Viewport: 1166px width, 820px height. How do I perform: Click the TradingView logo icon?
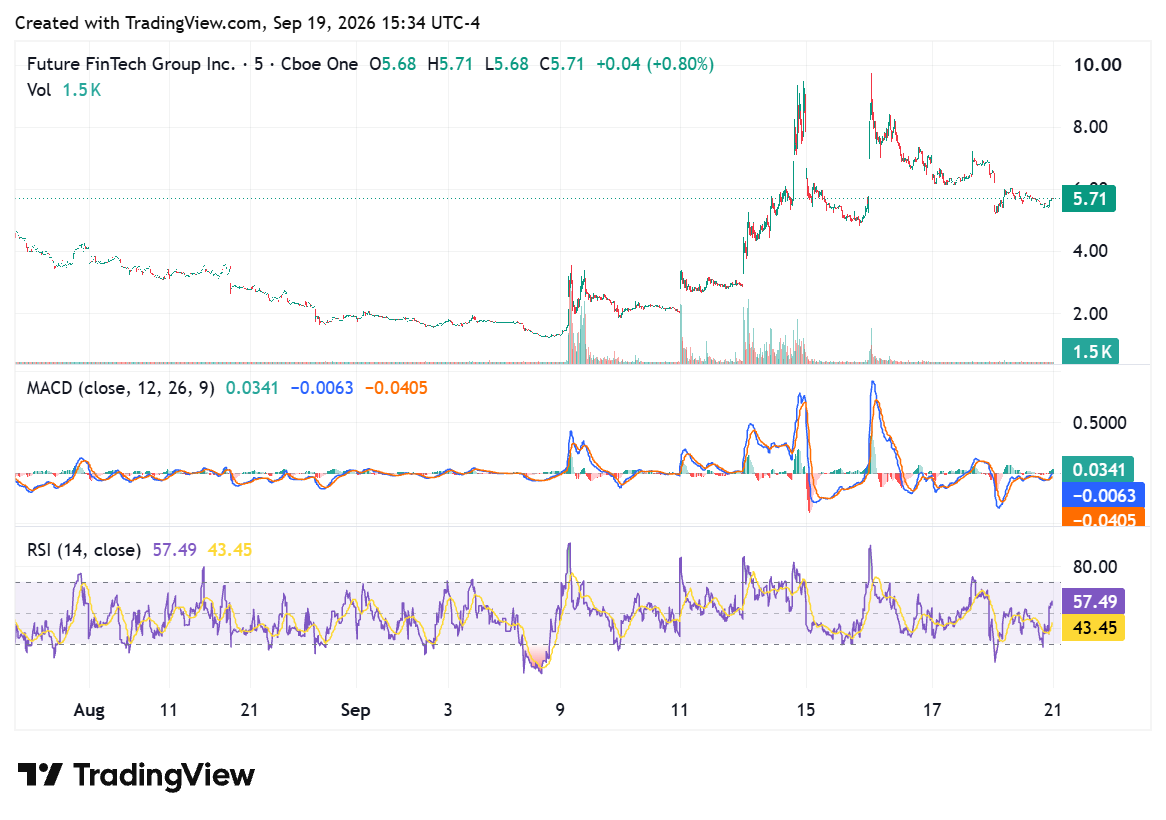coord(39,775)
